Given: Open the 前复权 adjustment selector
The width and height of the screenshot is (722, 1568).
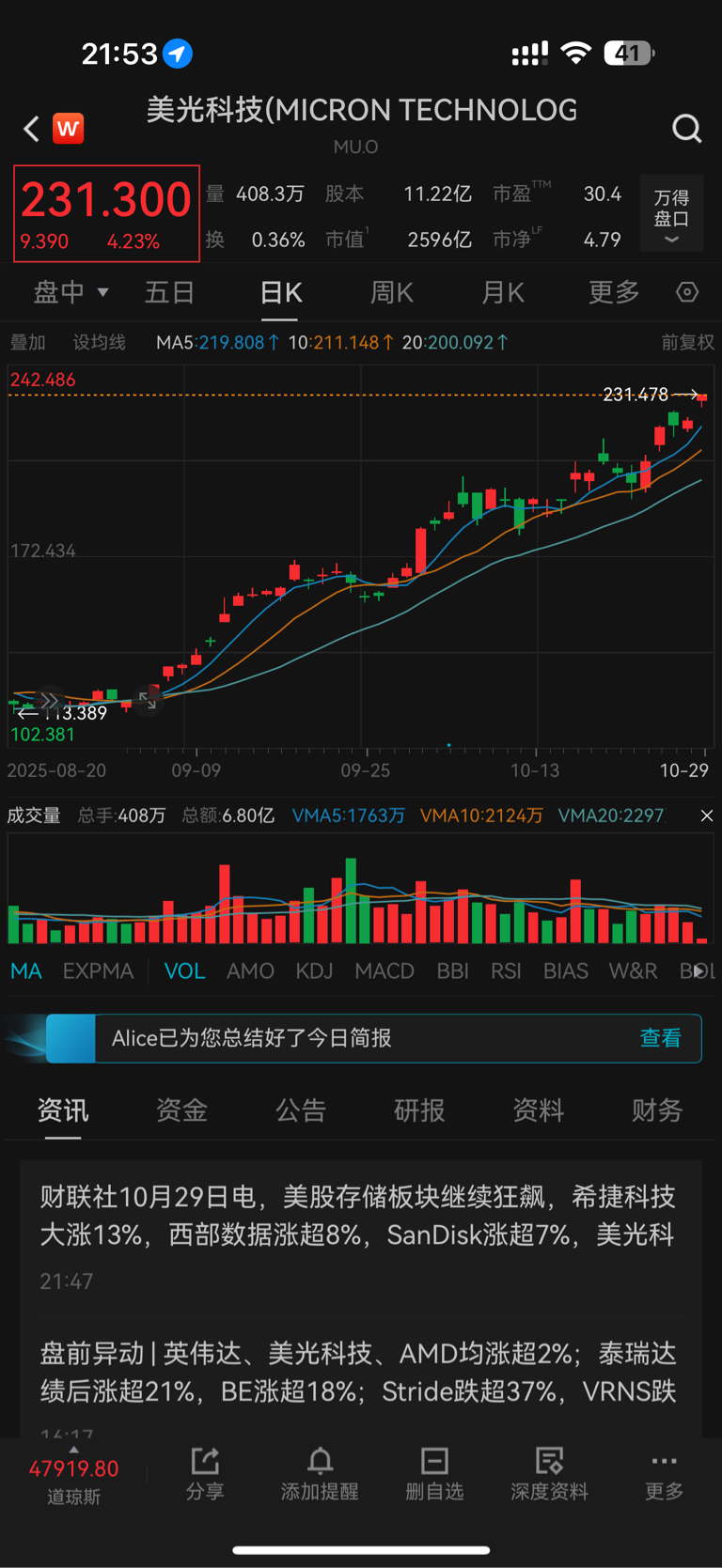Looking at the screenshot, I should click(687, 342).
